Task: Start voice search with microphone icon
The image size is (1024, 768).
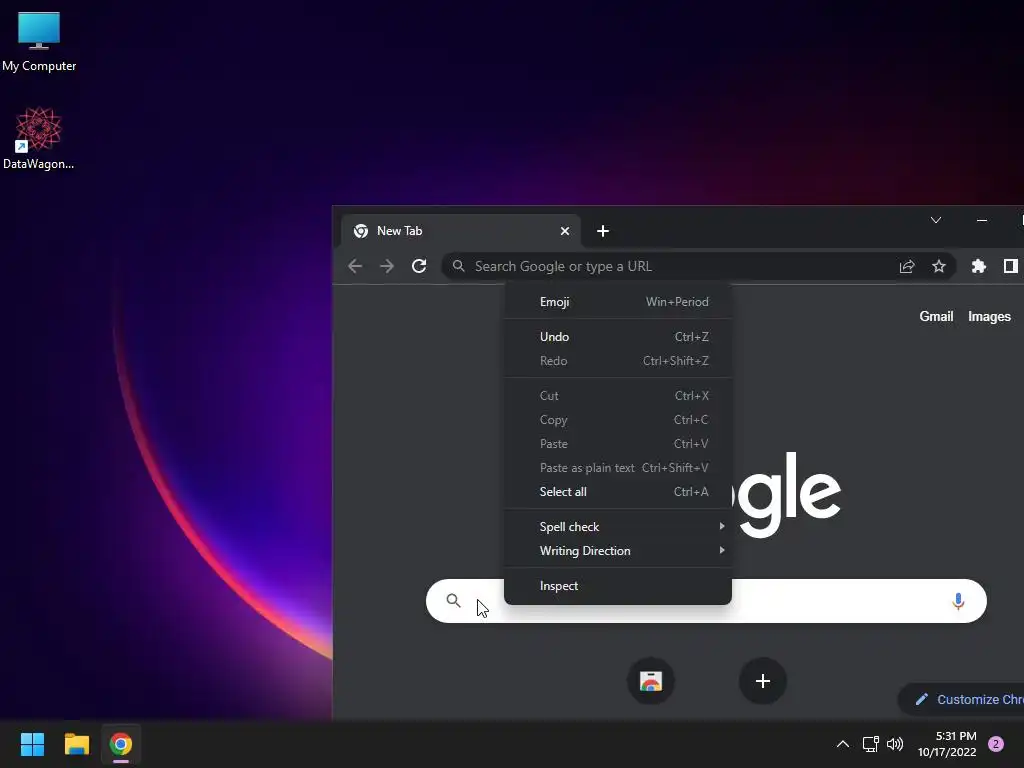Action: (958, 601)
